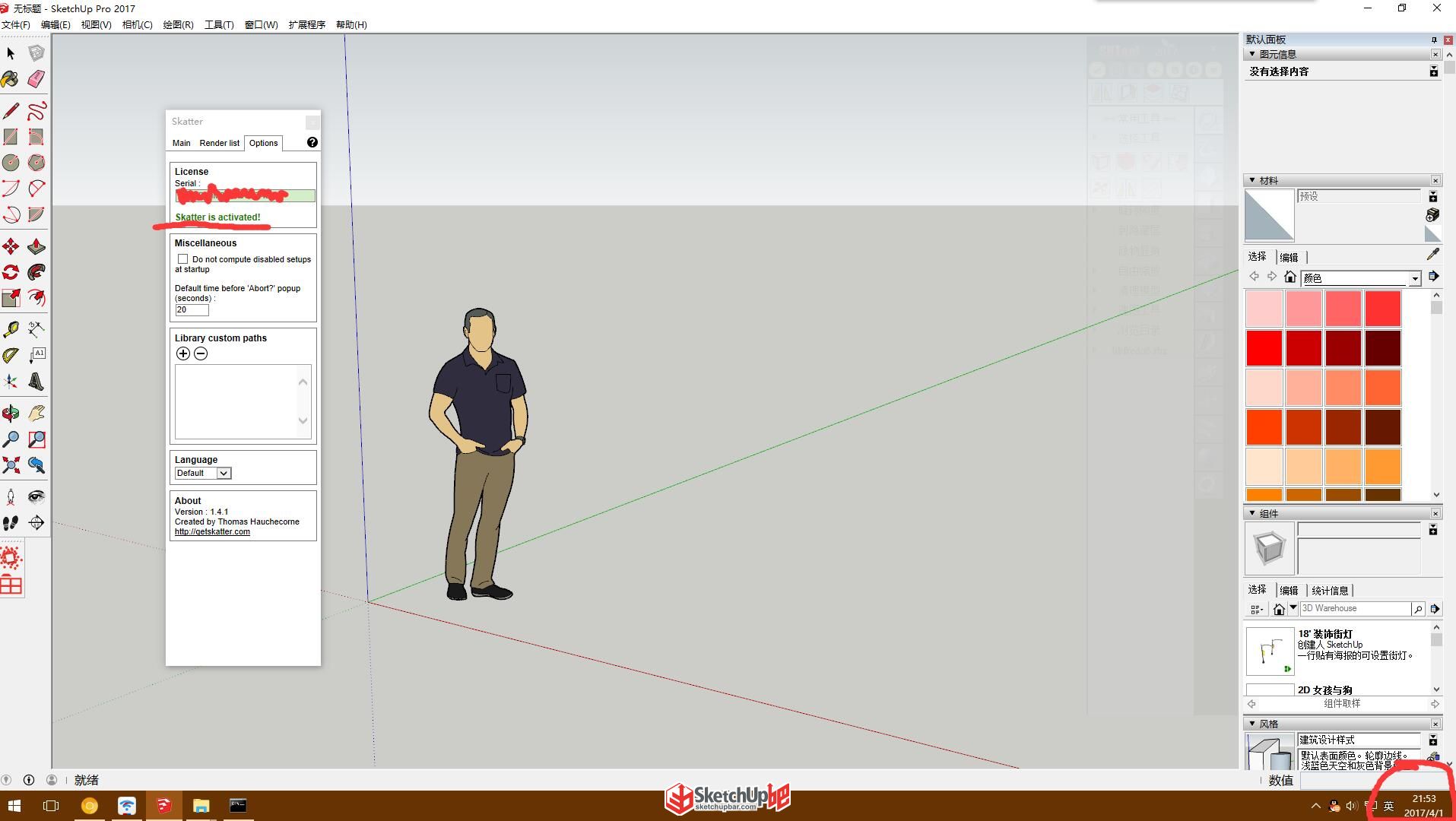Switch to Skatter Render list tab
The width and height of the screenshot is (1456, 821).
pyautogui.click(x=219, y=143)
